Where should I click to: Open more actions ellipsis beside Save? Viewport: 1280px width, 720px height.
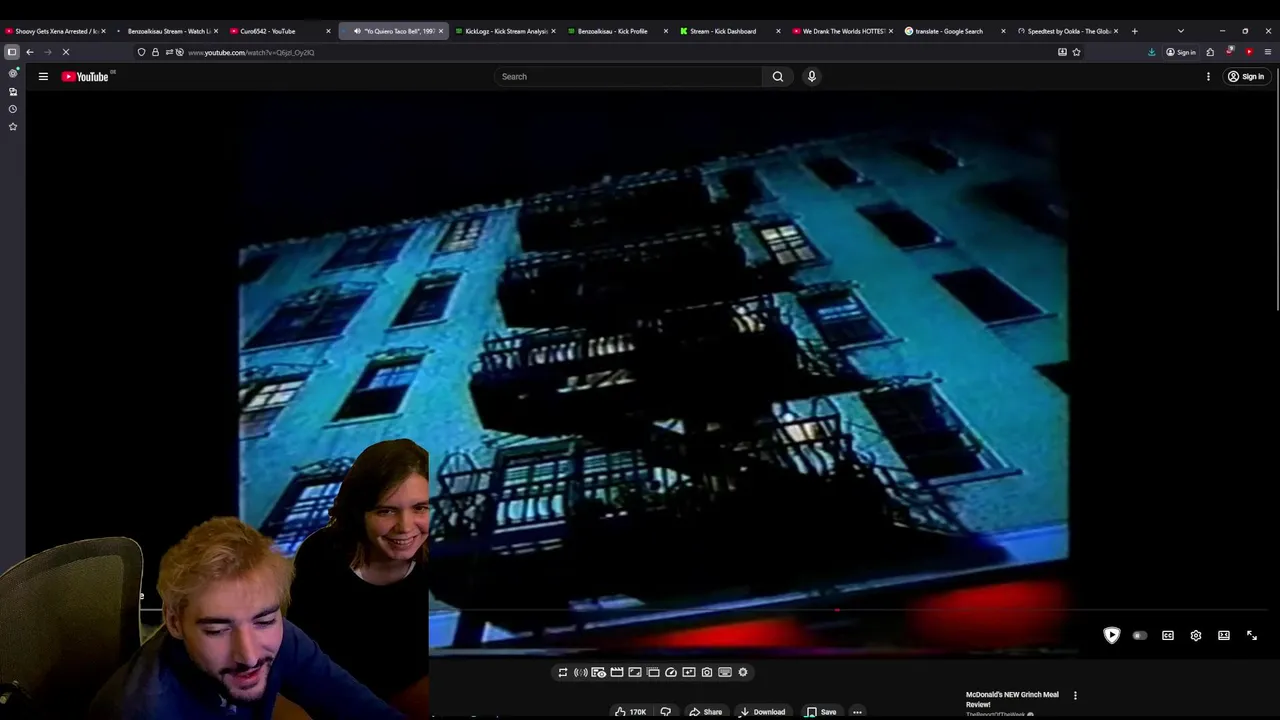857,712
